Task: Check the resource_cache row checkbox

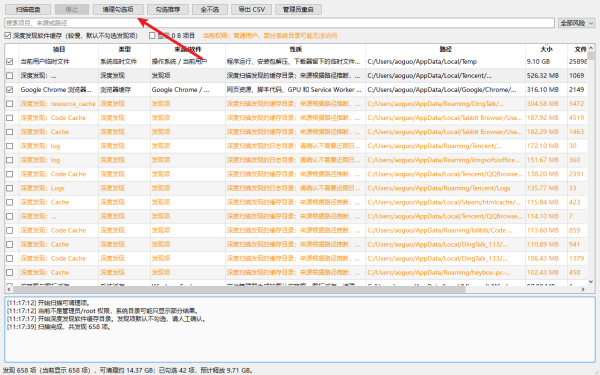Action: tap(10, 104)
